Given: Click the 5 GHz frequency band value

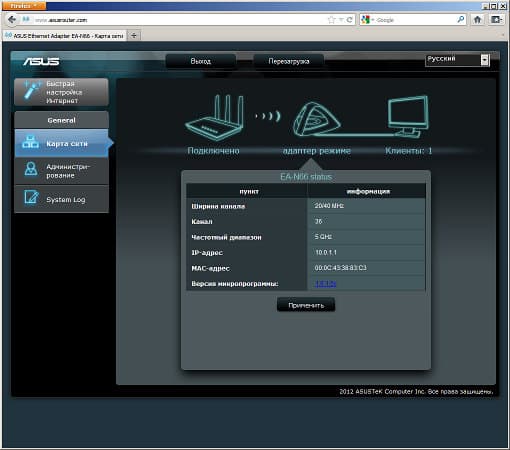Looking at the screenshot, I should click(x=323, y=237).
